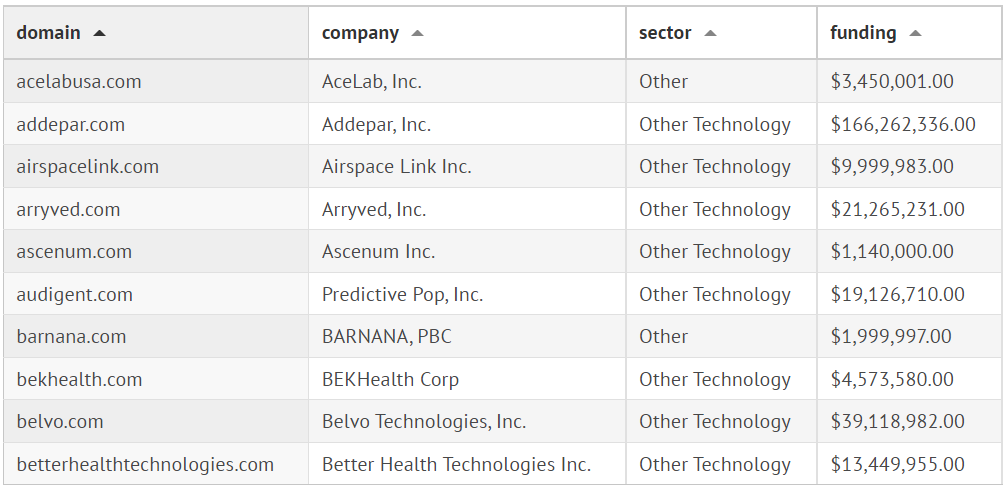Viewport: 1005px width, 488px height.
Task: Sort table by sector header
Action: click(665, 33)
